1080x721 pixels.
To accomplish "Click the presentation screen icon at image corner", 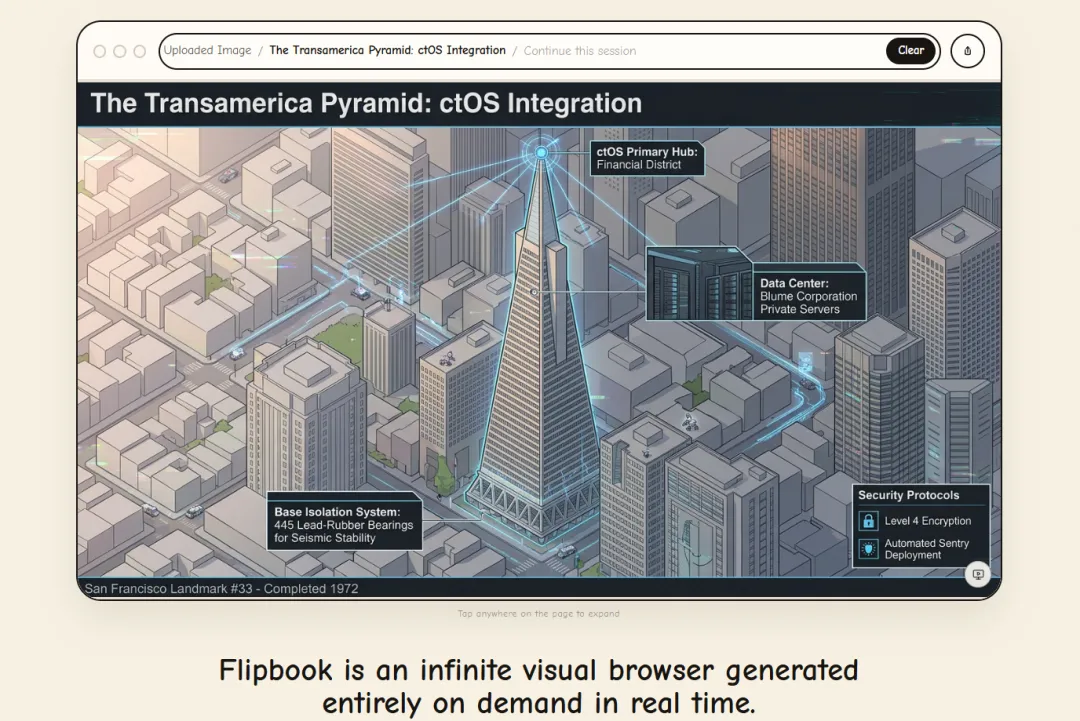I will [x=977, y=574].
